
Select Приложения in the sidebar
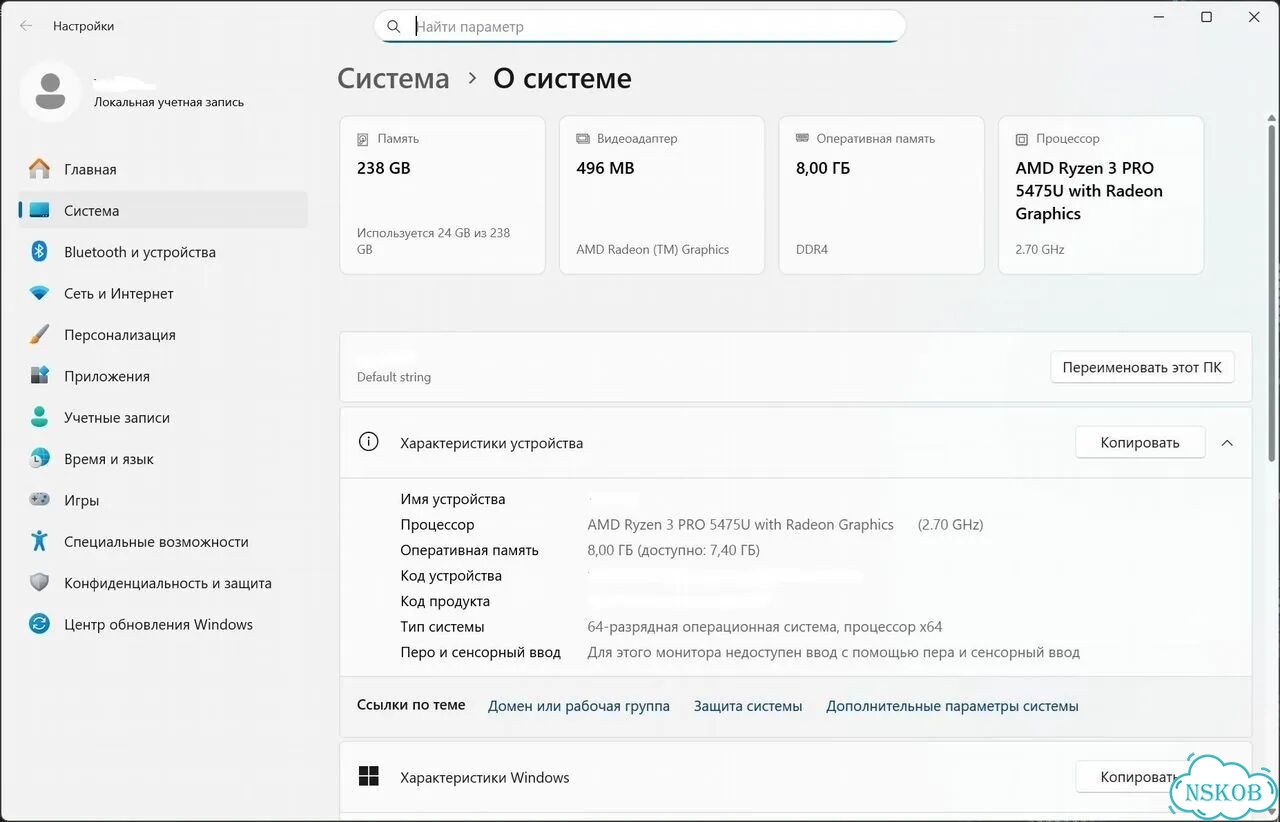click(x=163, y=376)
